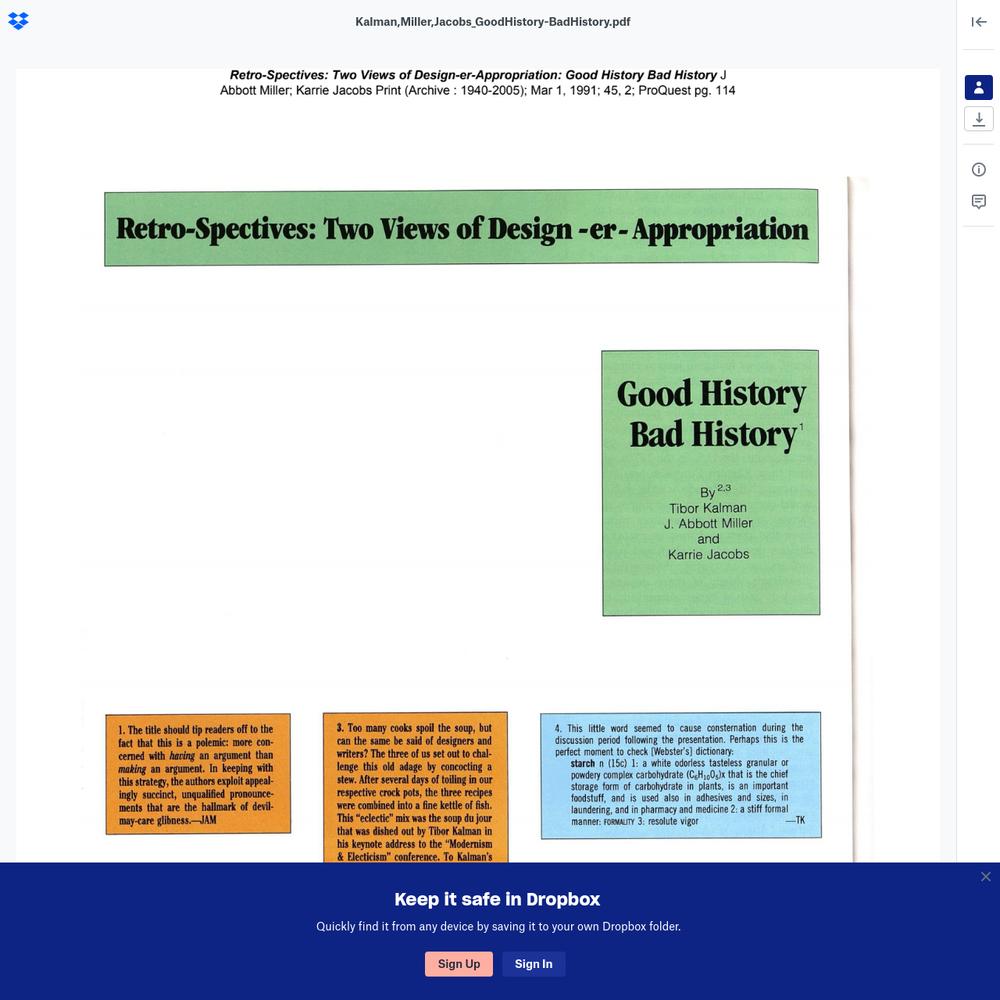Open the comments panel
This screenshot has width=1000, height=1000.
click(978, 202)
